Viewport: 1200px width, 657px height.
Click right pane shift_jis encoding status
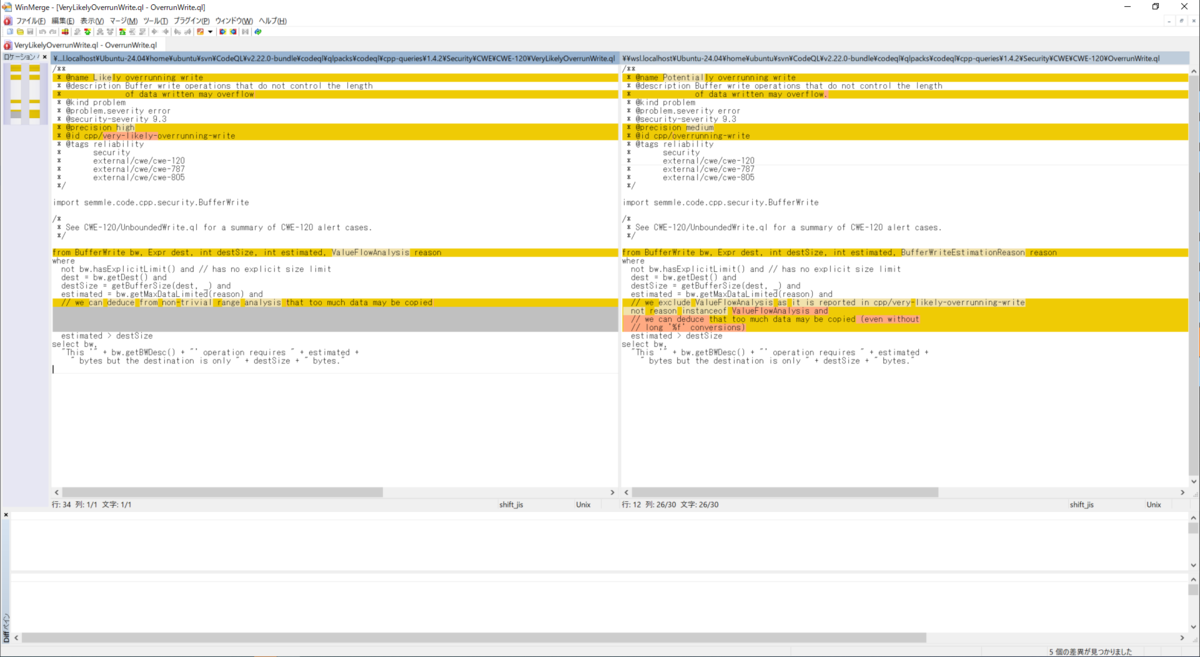click(1081, 505)
